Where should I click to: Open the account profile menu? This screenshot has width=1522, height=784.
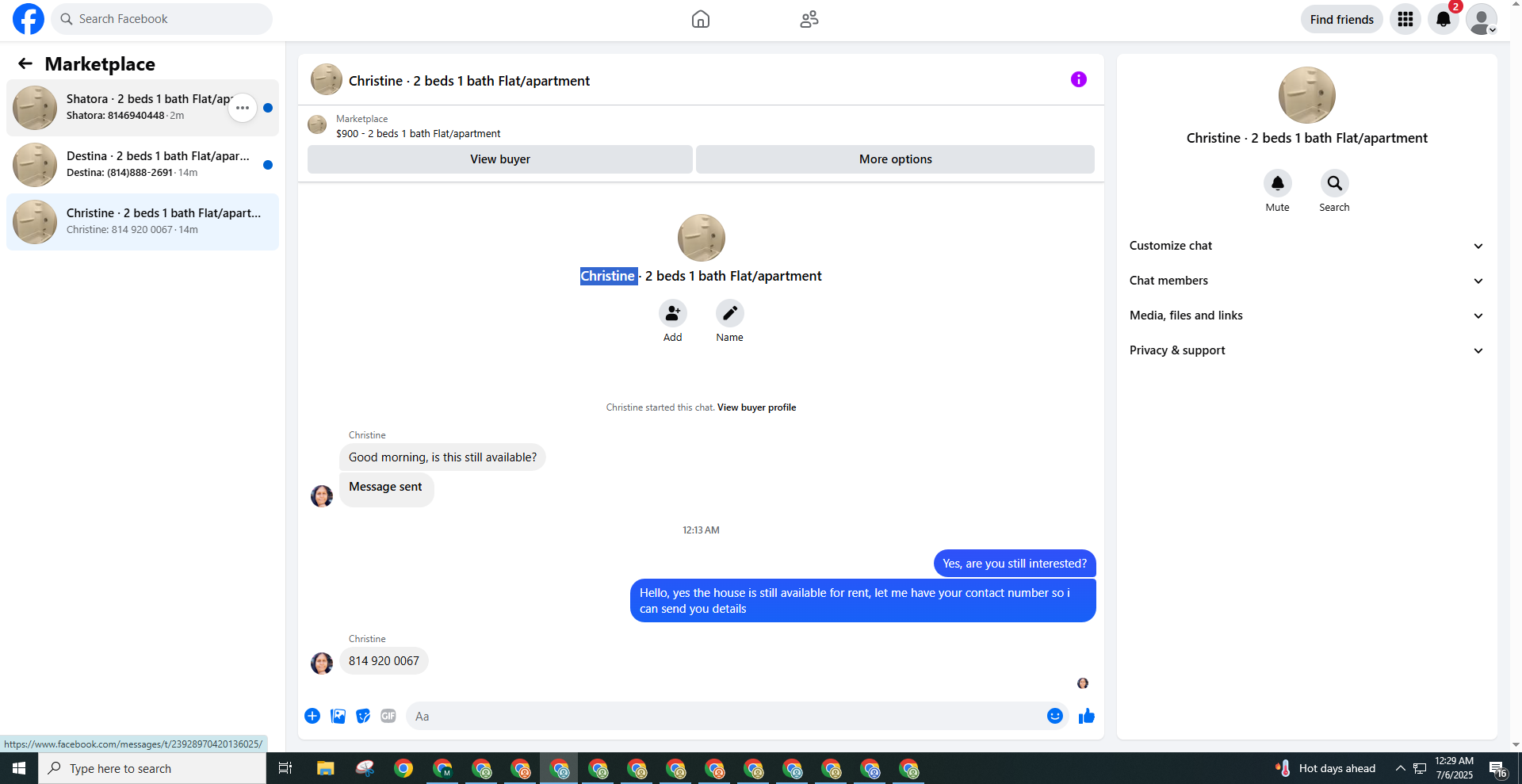[x=1482, y=19]
